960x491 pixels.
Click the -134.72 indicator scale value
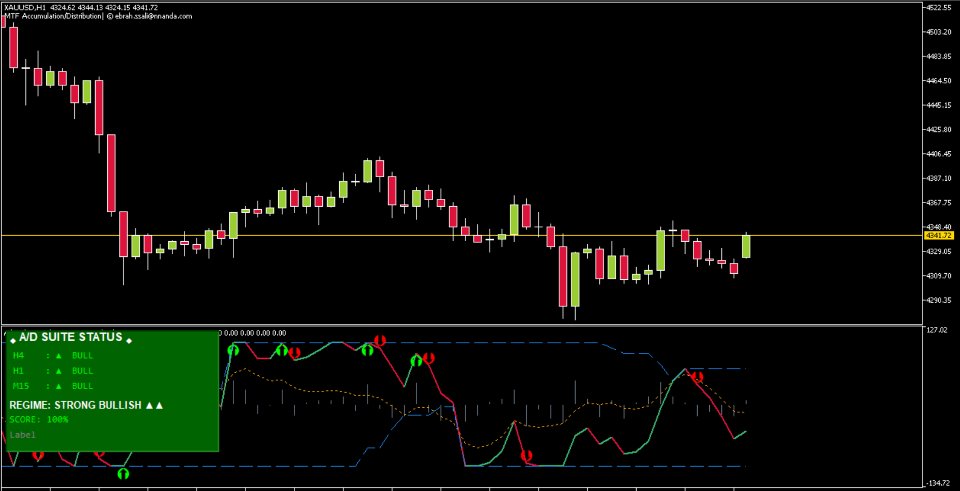pos(939,483)
